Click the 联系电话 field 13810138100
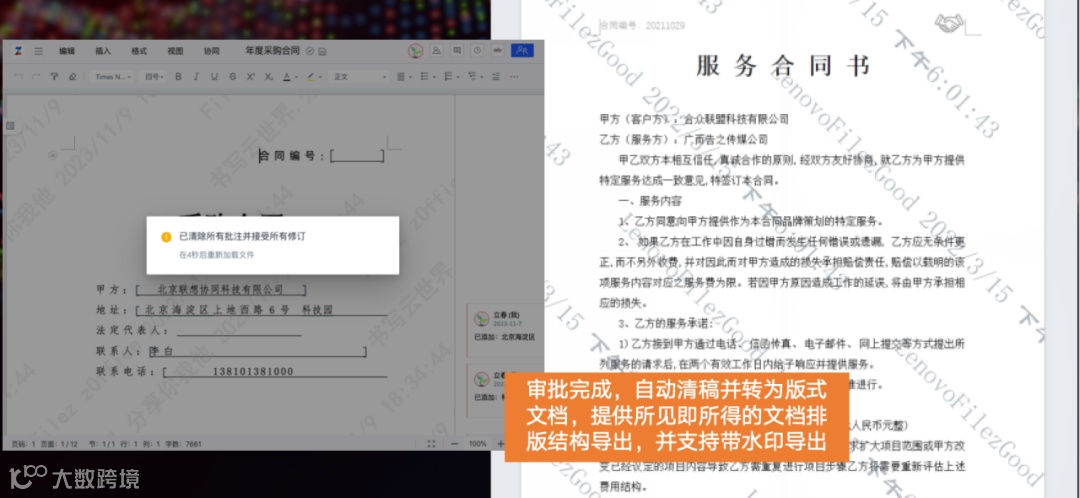The height and width of the screenshot is (498, 1080). coord(275,372)
